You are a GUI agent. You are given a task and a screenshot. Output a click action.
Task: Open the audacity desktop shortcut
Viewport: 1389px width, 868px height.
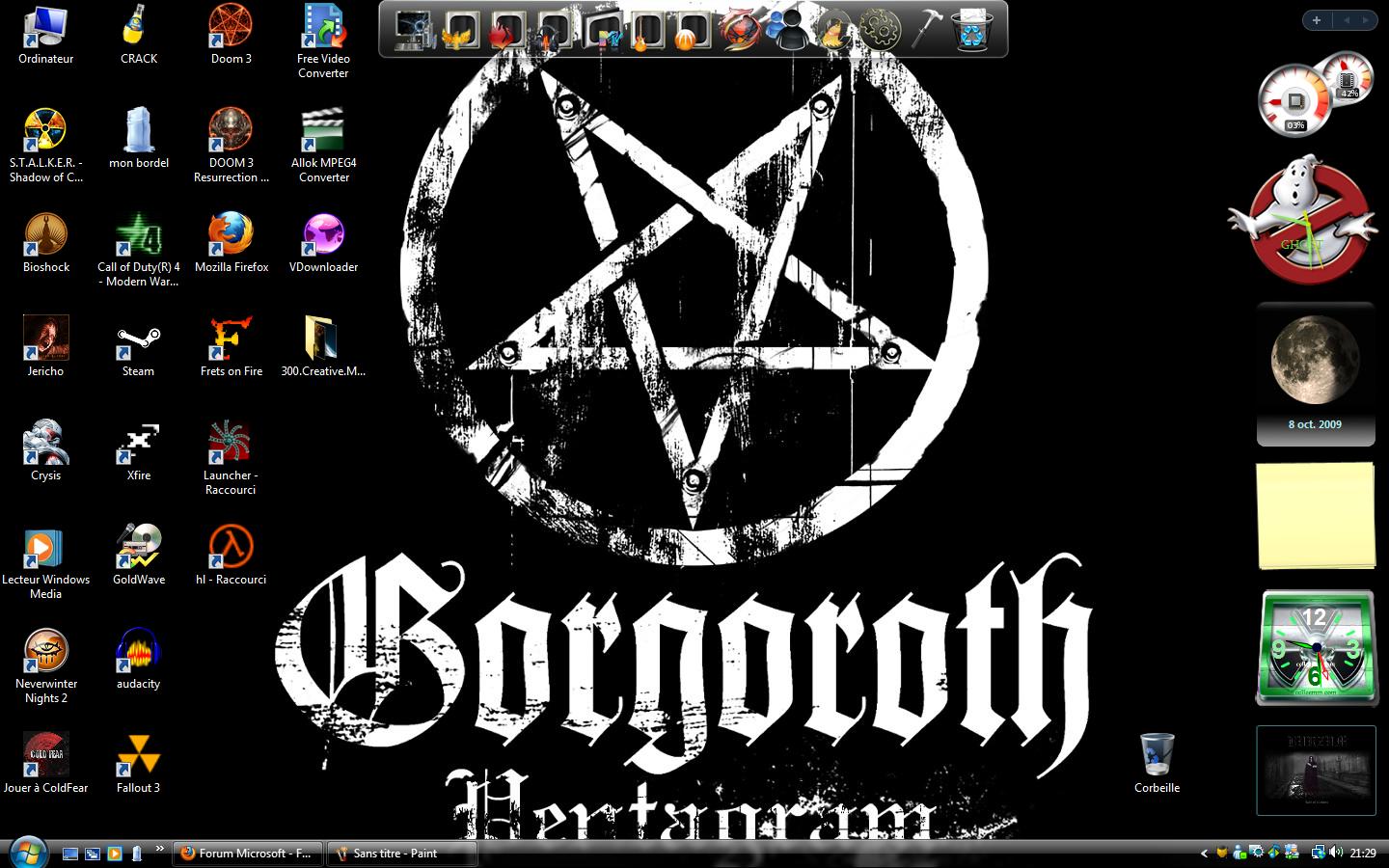coord(138,654)
